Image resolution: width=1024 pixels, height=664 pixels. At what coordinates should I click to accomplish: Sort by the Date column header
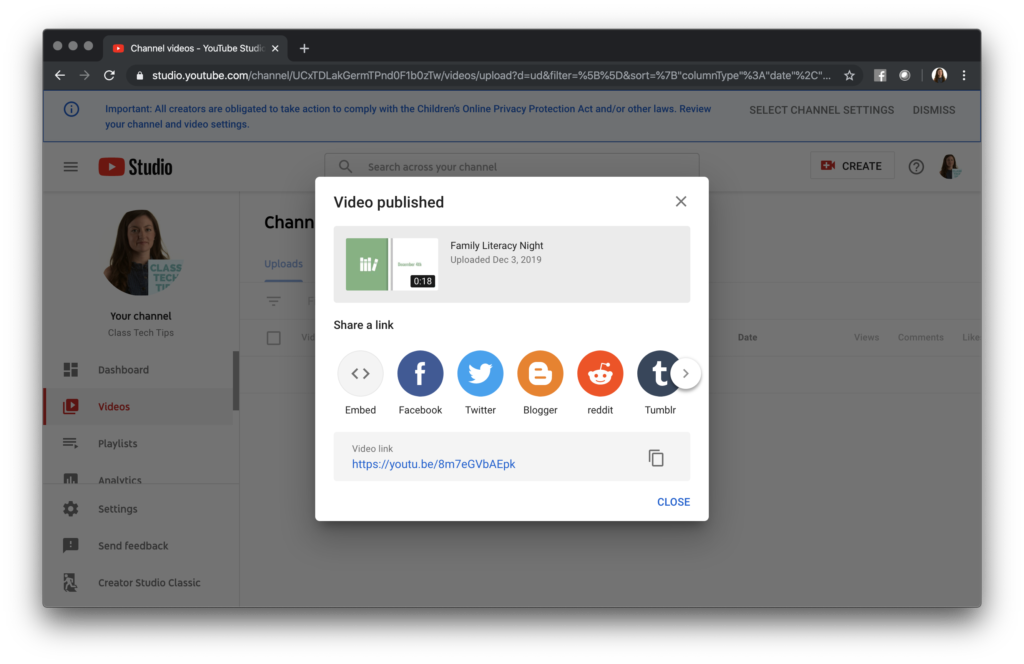click(748, 337)
